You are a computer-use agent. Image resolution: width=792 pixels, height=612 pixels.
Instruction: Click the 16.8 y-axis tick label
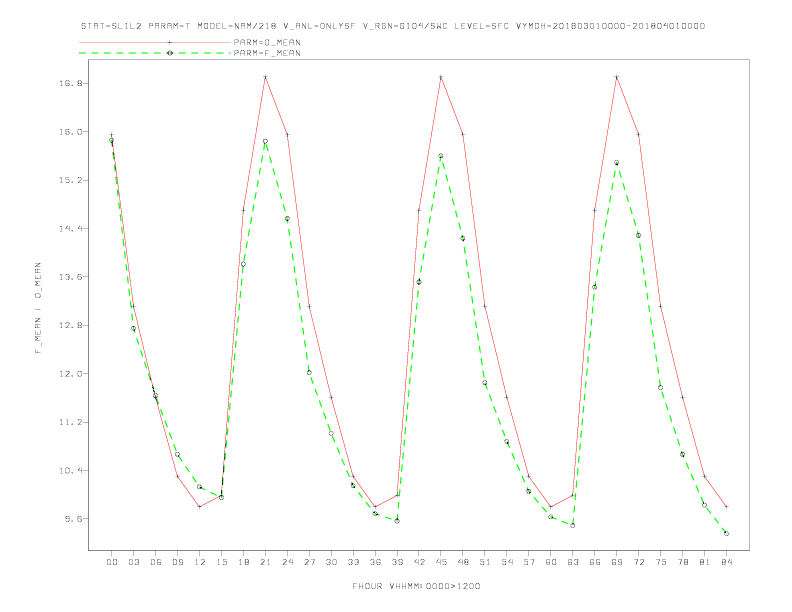click(70, 83)
